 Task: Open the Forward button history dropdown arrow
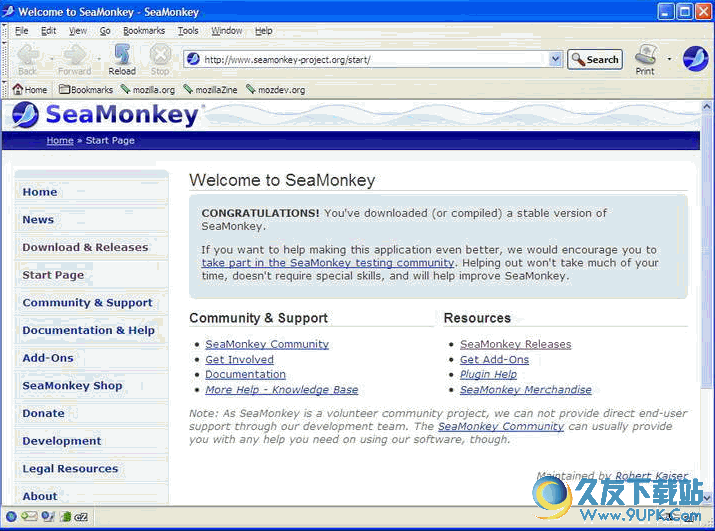[x=99, y=59]
